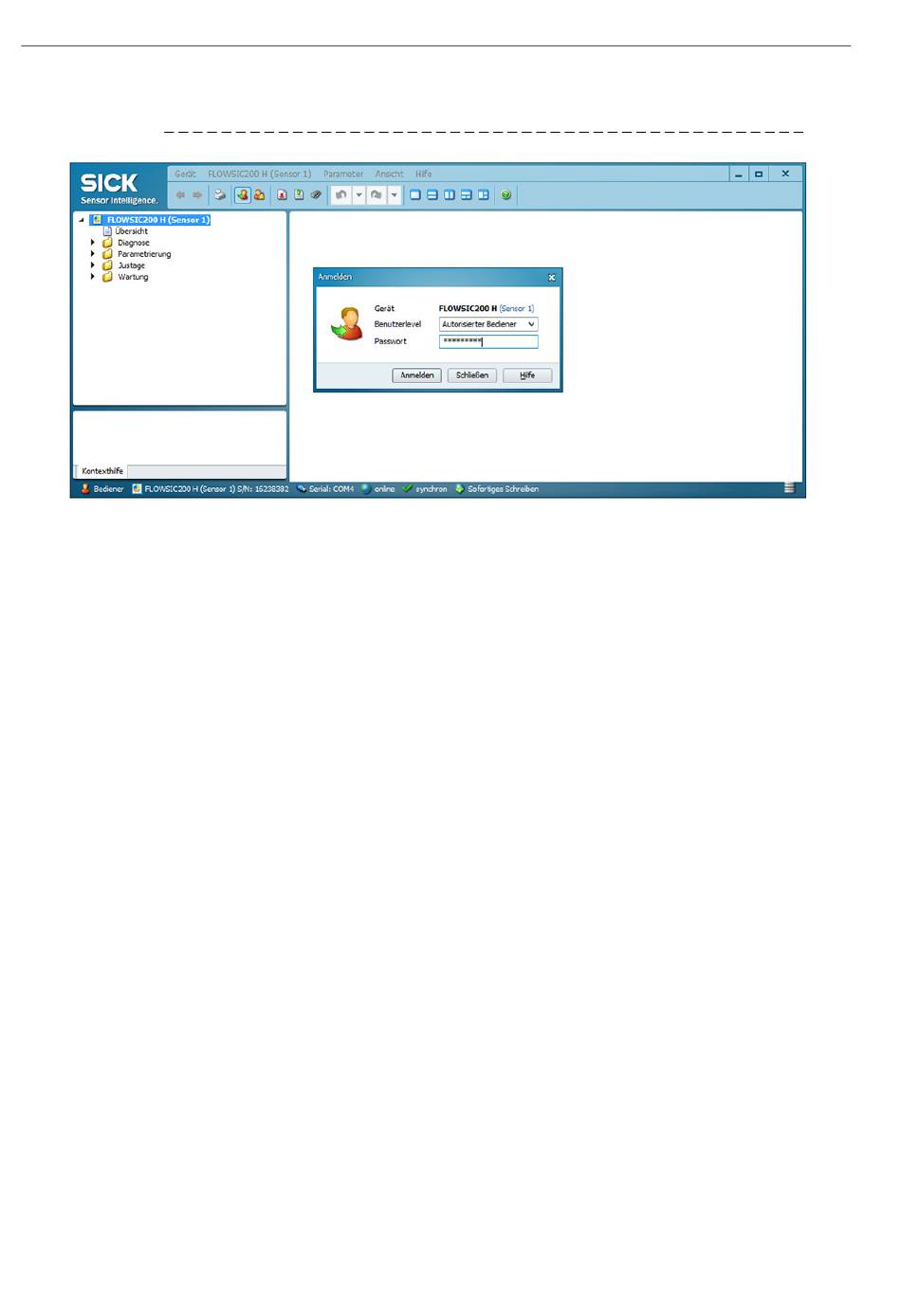Screen dimensions: 901x1316
Task: Click into the Passwort field
Action: click(488, 341)
